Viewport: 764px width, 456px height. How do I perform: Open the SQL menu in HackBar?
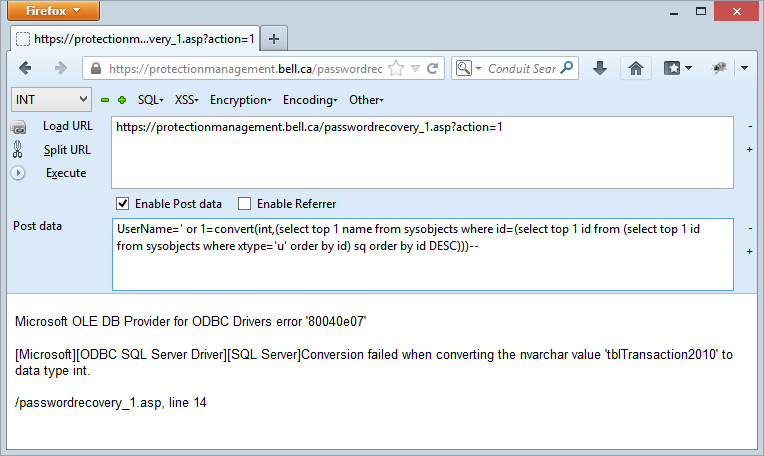click(151, 100)
